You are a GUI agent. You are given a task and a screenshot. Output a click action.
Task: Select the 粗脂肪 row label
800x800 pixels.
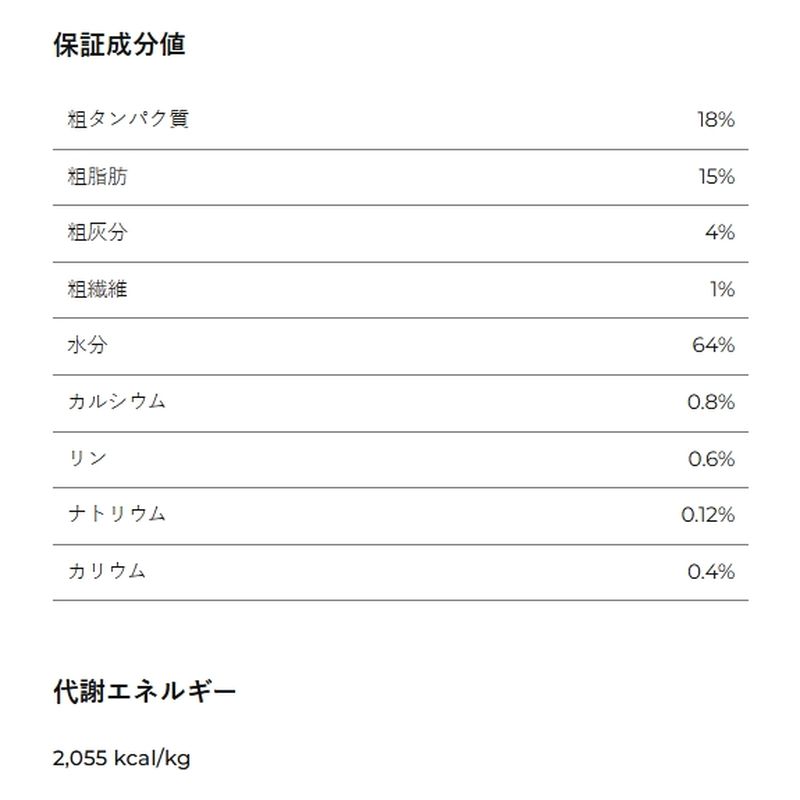97,177
